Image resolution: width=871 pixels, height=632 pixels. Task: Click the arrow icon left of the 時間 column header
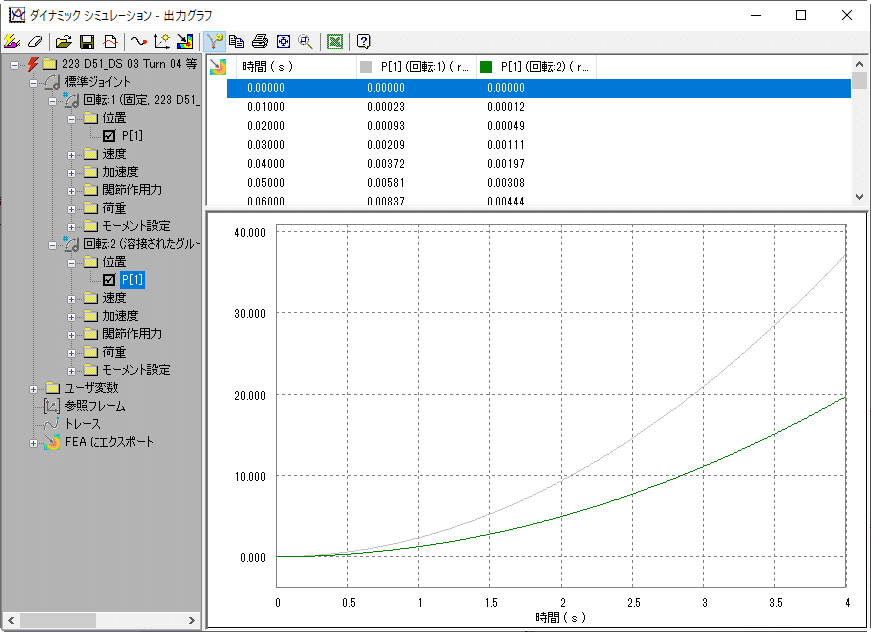[218, 67]
